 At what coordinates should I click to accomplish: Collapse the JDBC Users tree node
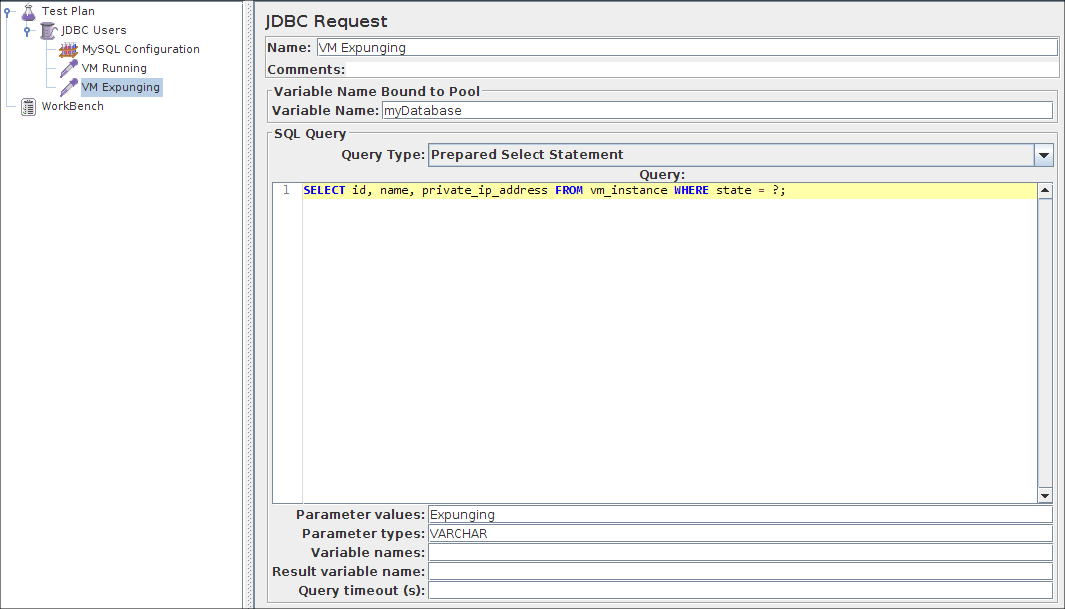[x=28, y=31]
